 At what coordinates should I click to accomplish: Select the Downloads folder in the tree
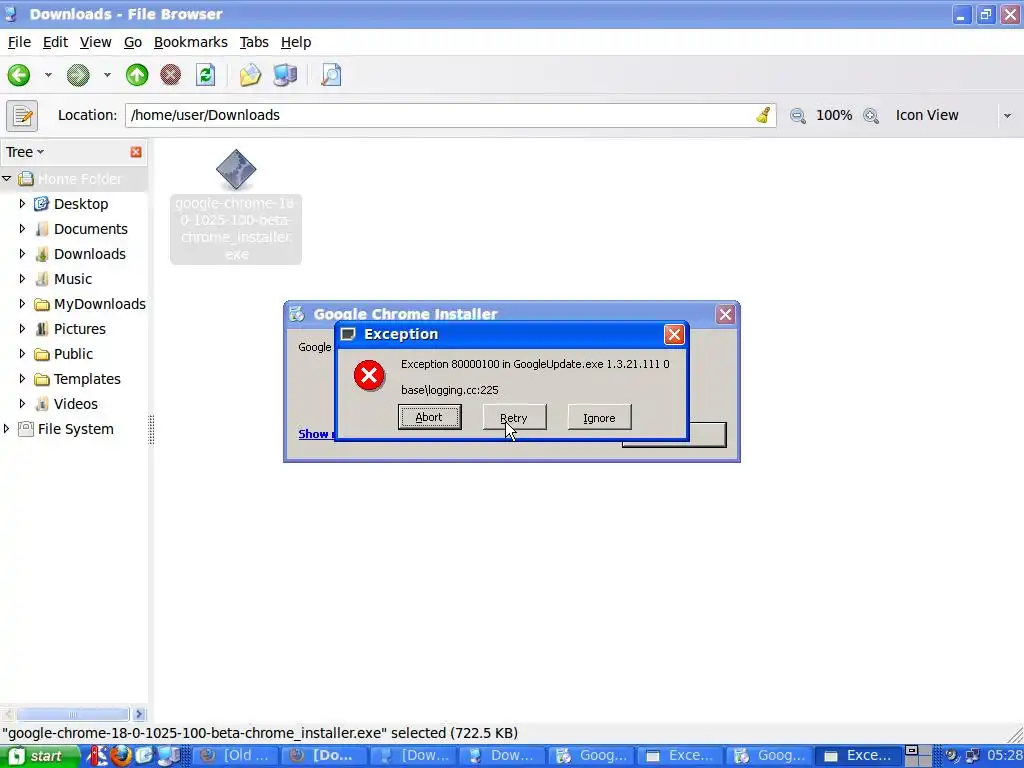pos(89,254)
